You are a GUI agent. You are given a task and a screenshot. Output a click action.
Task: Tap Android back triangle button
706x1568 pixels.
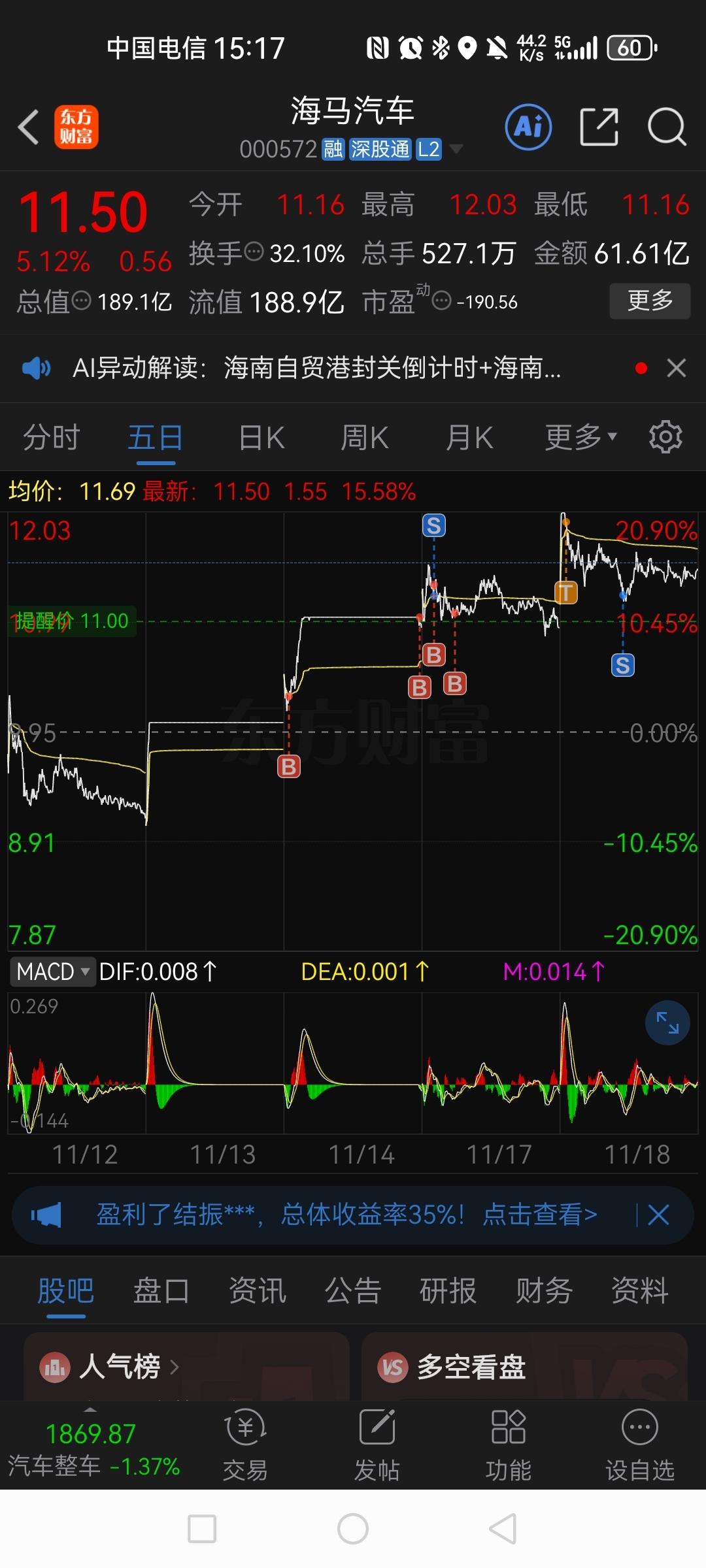coord(503,1529)
